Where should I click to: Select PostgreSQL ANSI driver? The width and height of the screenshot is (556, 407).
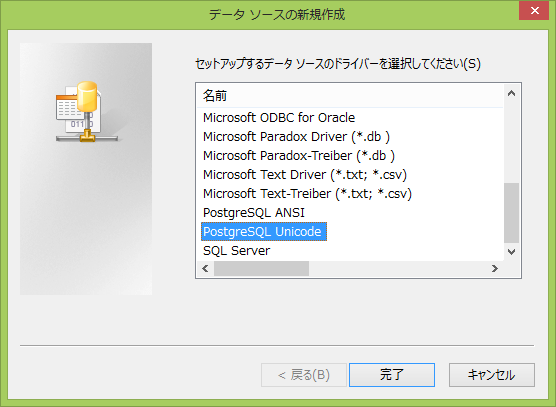254,213
